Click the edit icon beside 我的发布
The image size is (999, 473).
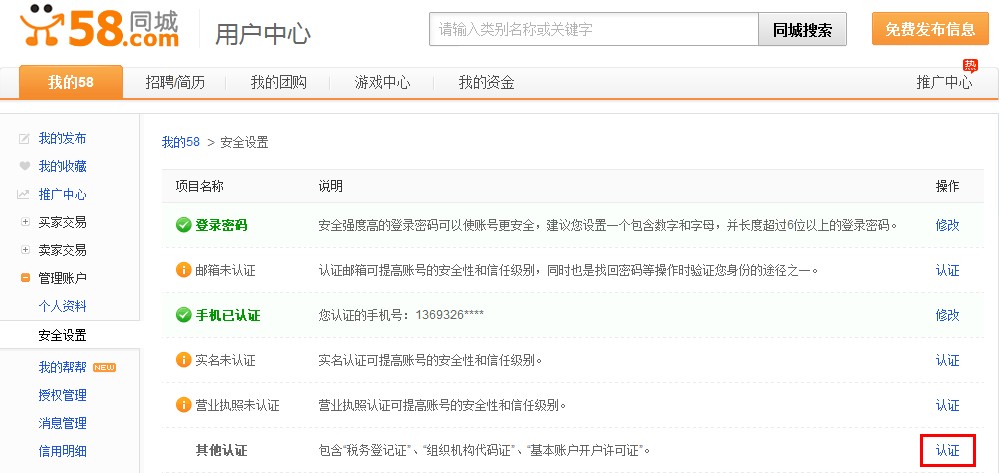[24, 139]
